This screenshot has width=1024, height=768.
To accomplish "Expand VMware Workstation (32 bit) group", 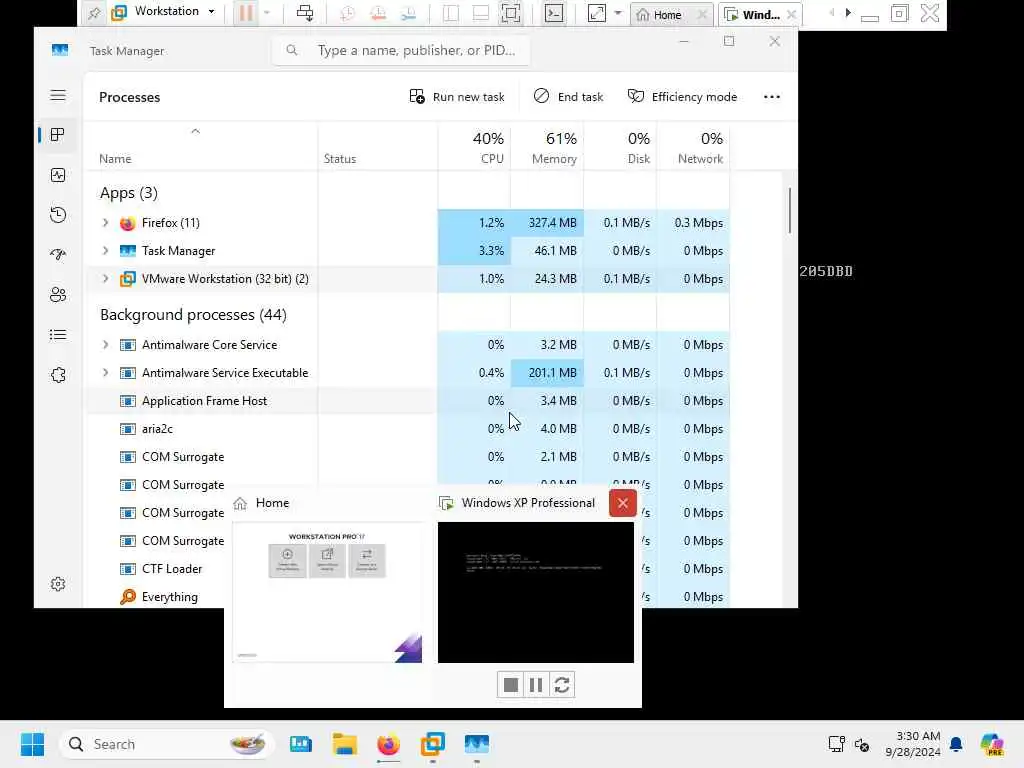I will (x=105, y=279).
